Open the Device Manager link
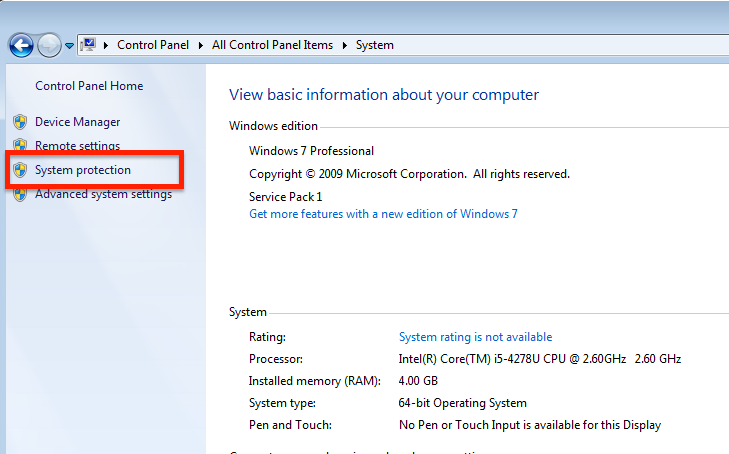The width and height of the screenshot is (729, 454). pyautogui.click(x=77, y=122)
